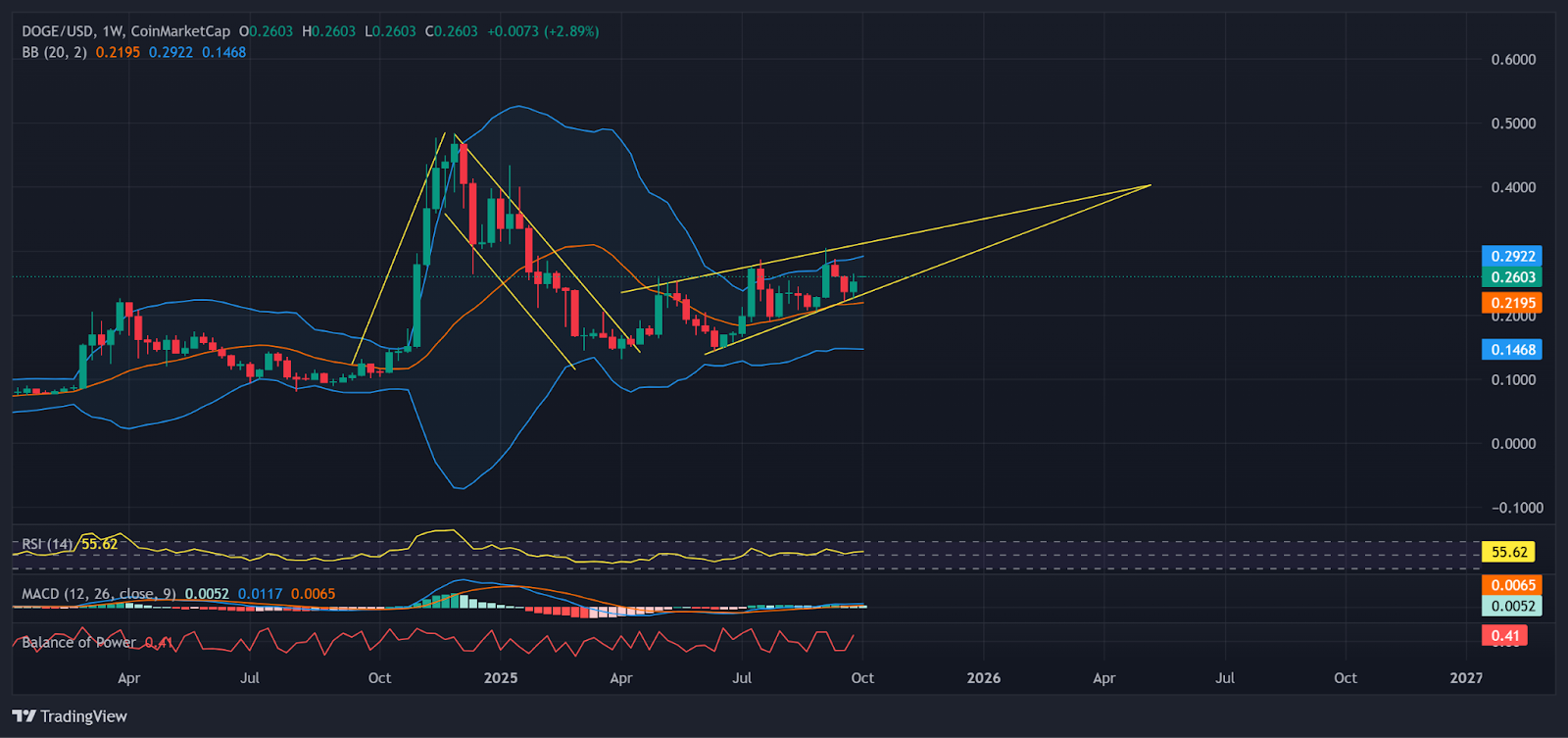
Task: Click the yellow 55.62 RSI value tag
Action: point(1508,552)
